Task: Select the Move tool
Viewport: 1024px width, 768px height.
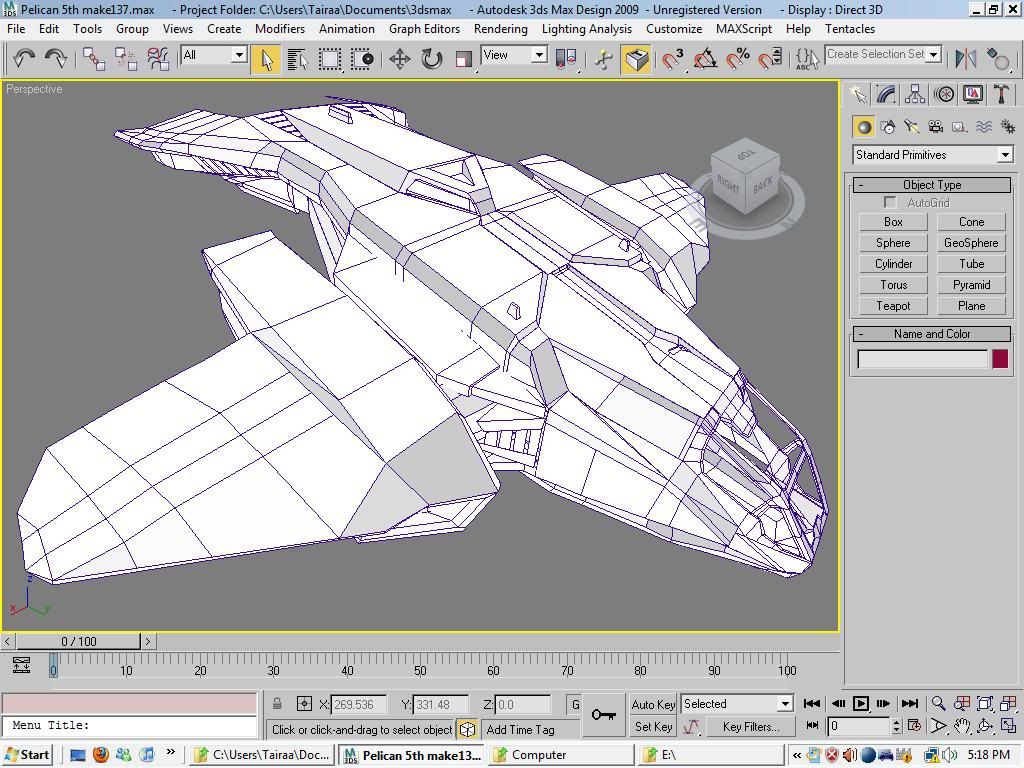Action: pyautogui.click(x=400, y=59)
